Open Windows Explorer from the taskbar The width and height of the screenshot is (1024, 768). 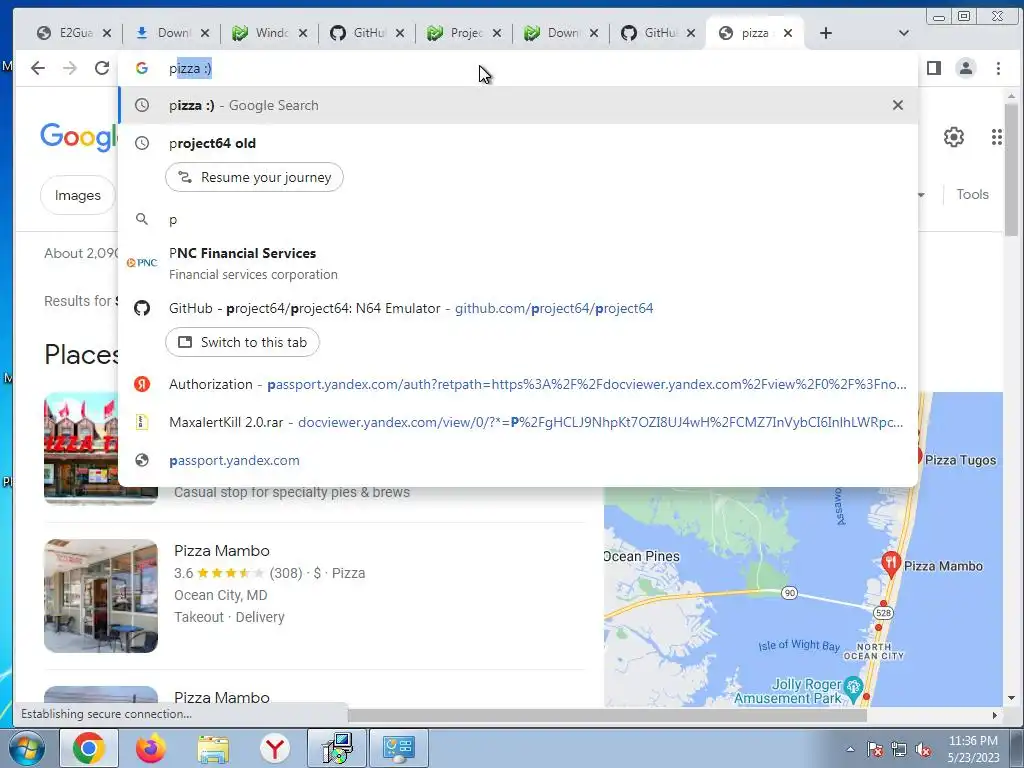214,748
